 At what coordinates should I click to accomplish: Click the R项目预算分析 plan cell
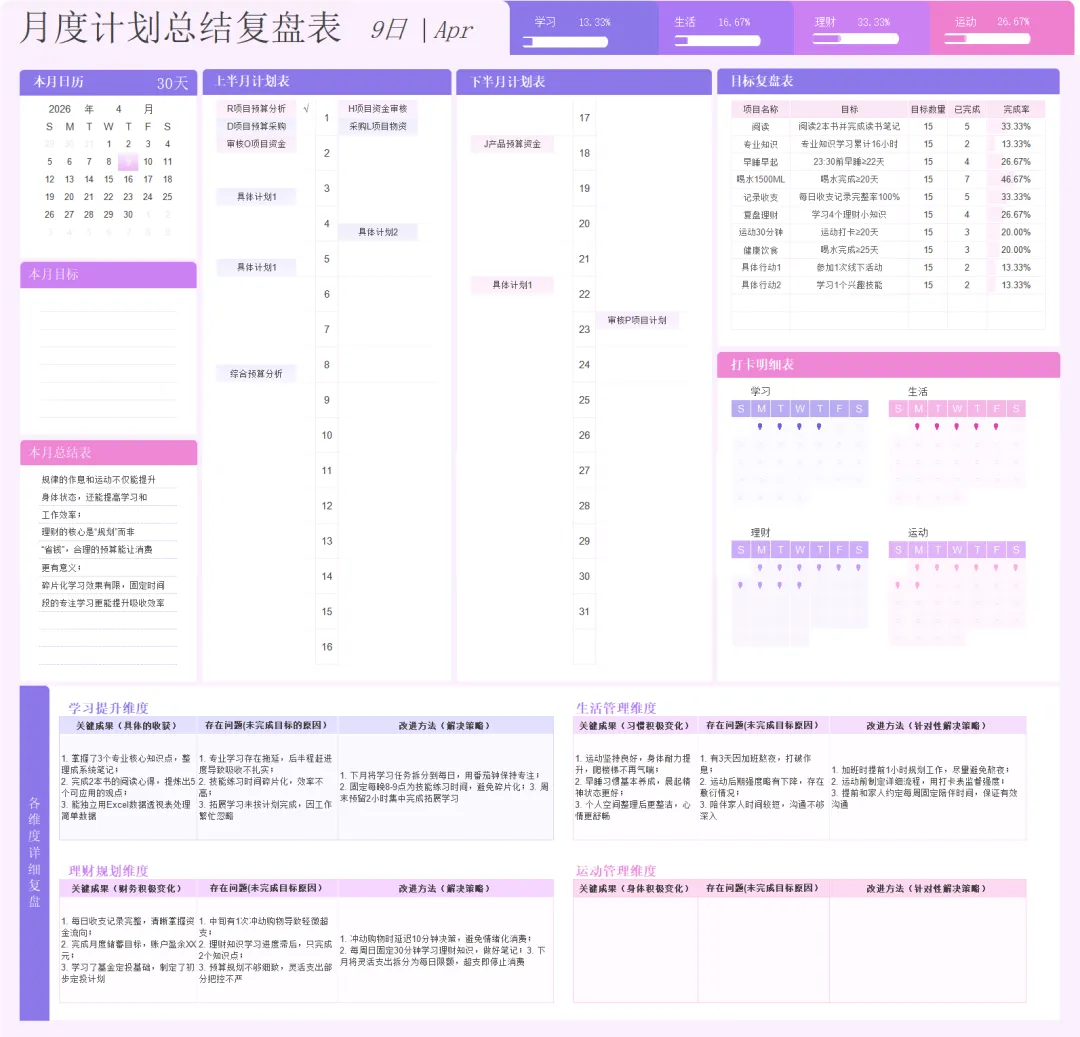(256, 109)
